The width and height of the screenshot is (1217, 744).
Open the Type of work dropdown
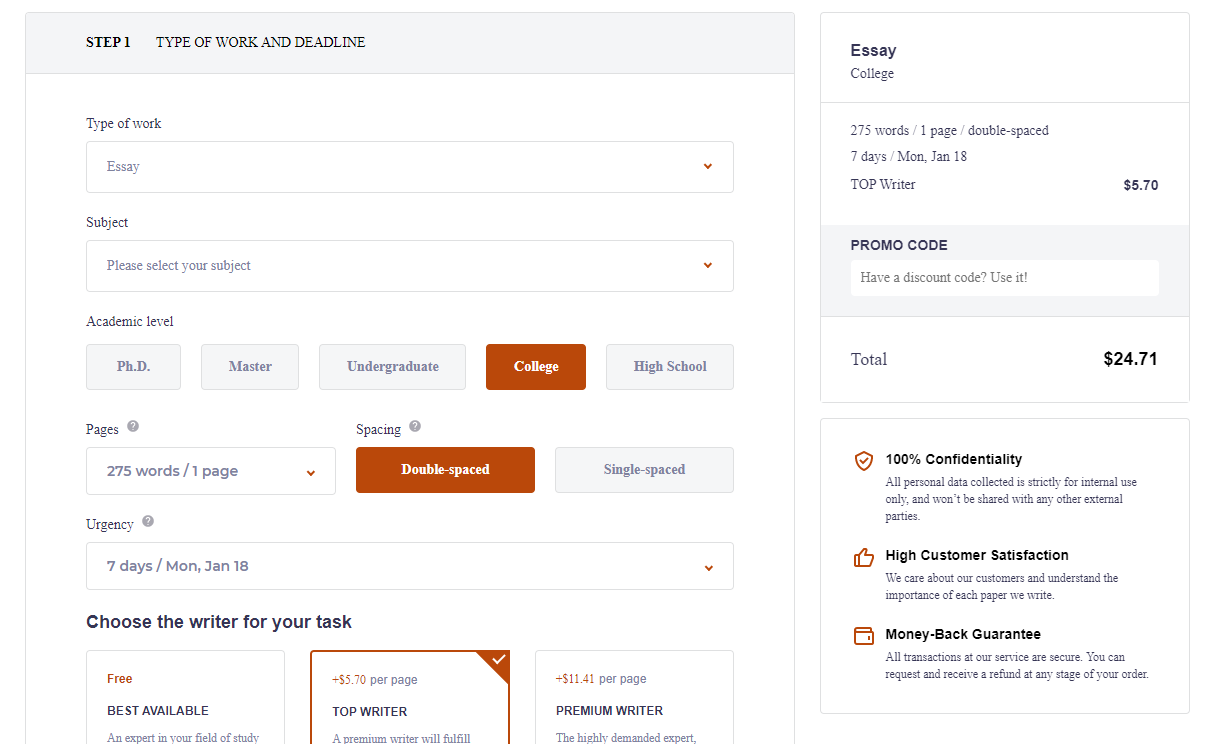(x=410, y=167)
